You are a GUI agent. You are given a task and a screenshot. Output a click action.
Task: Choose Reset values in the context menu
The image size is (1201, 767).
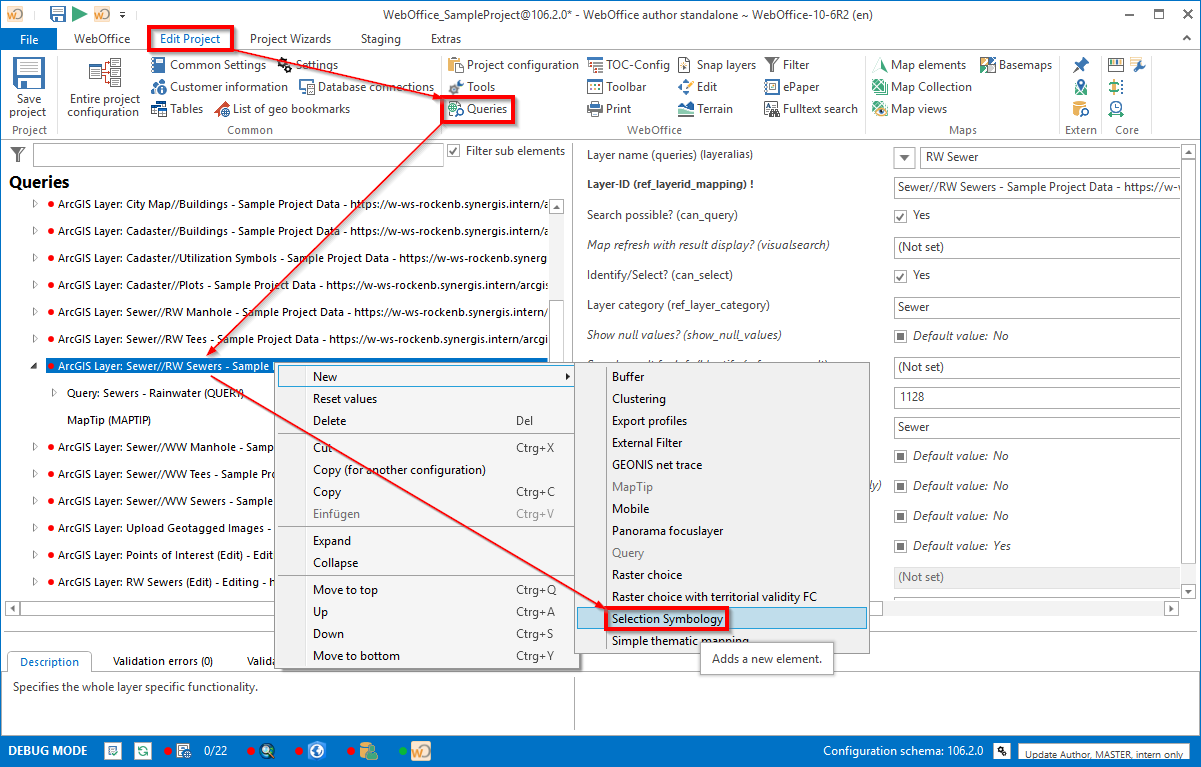click(345, 399)
